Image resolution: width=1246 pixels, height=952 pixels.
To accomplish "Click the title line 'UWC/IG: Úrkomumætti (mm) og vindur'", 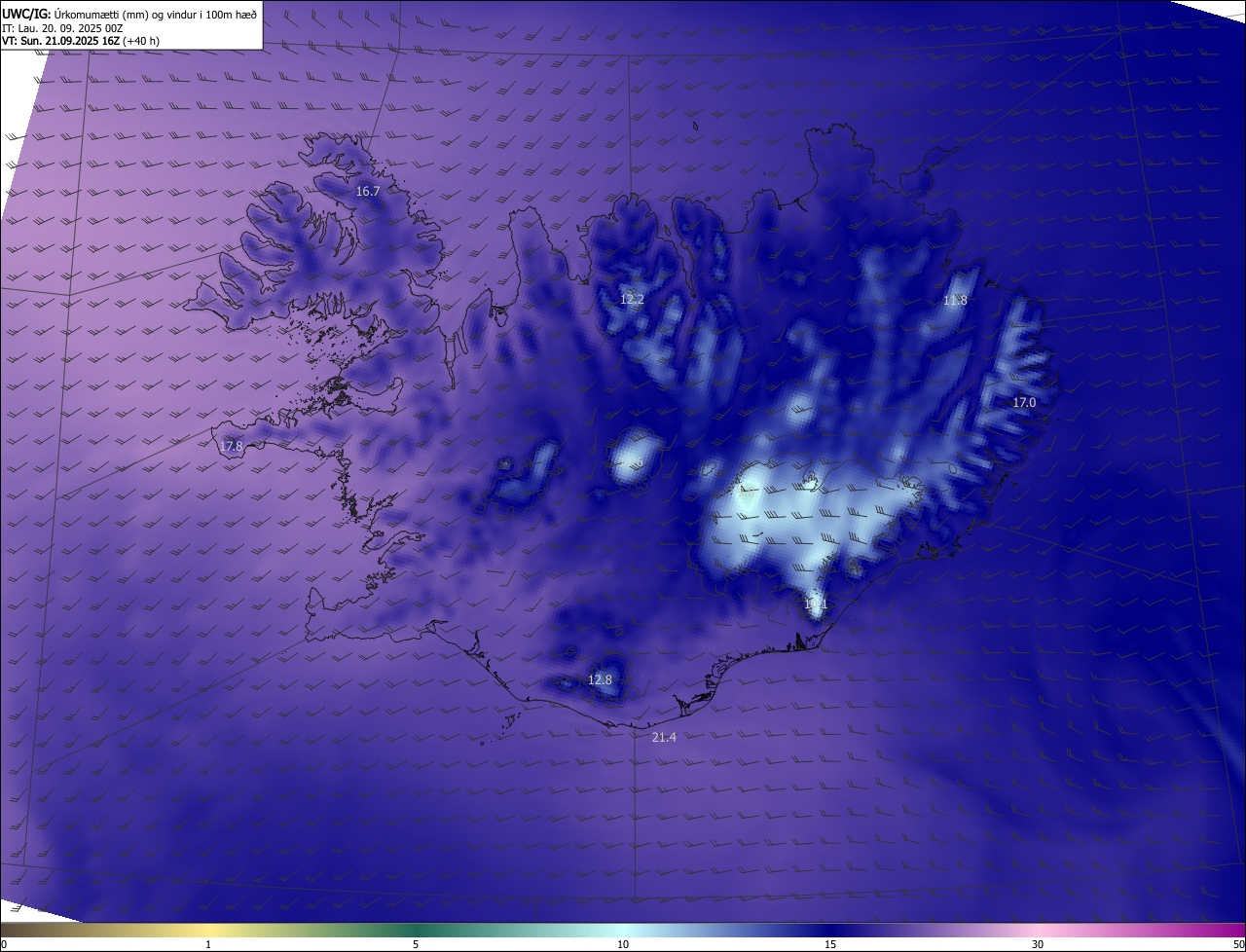I will (x=129, y=13).
